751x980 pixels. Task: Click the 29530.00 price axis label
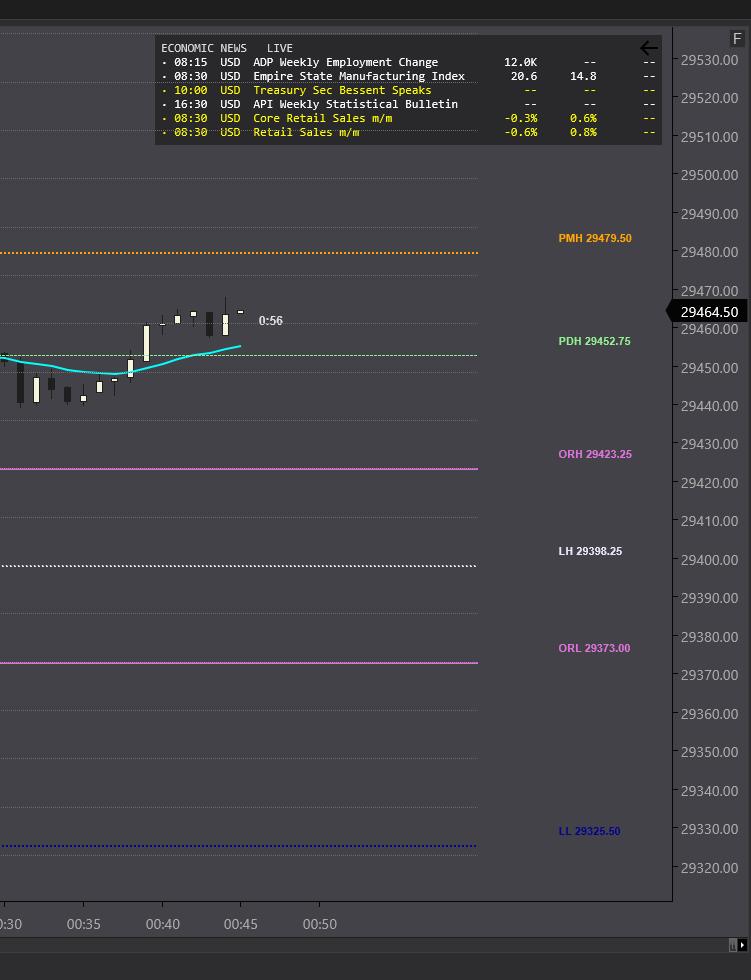(x=709, y=60)
